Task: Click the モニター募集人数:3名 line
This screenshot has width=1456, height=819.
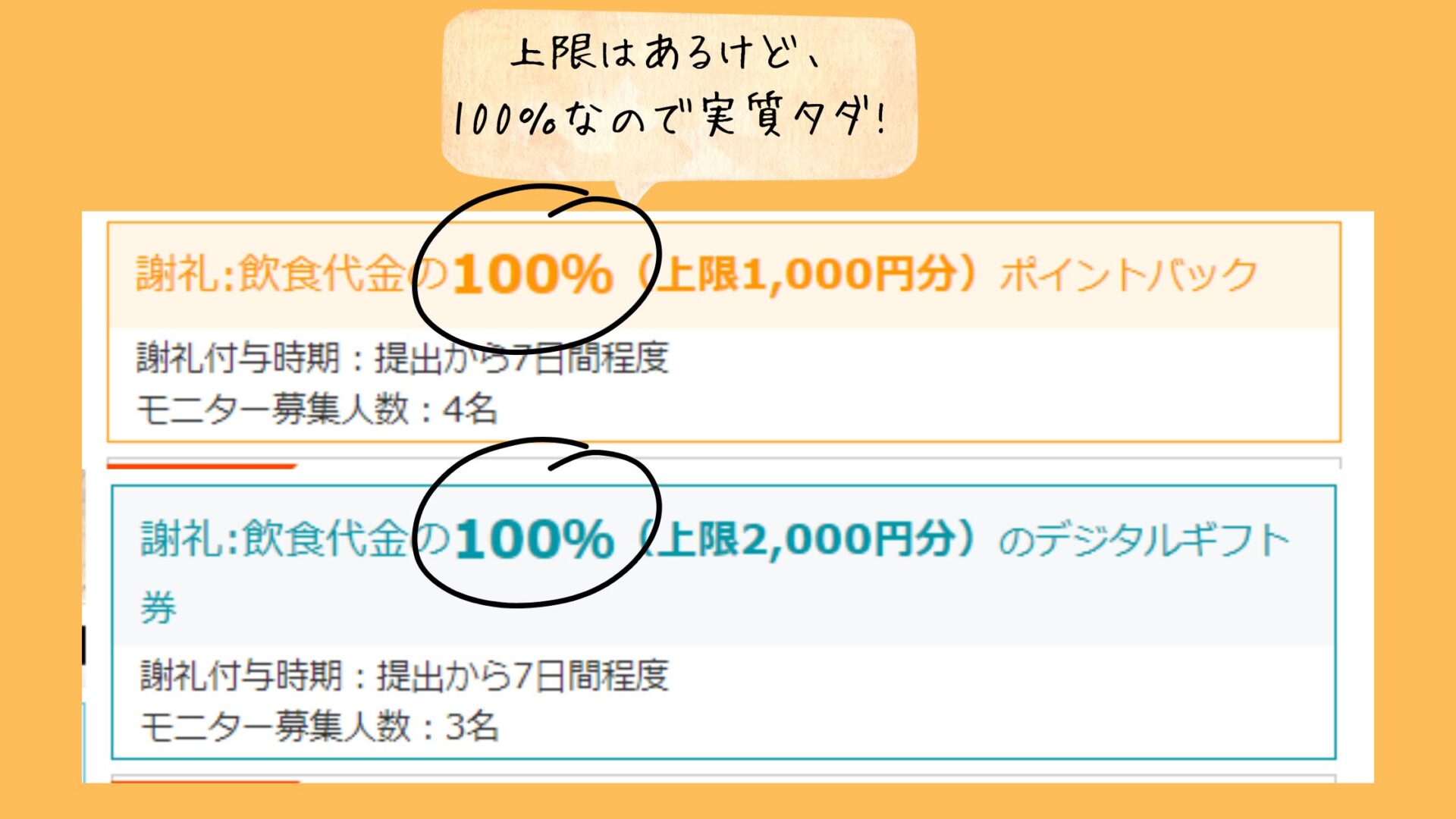Action: 319,727
